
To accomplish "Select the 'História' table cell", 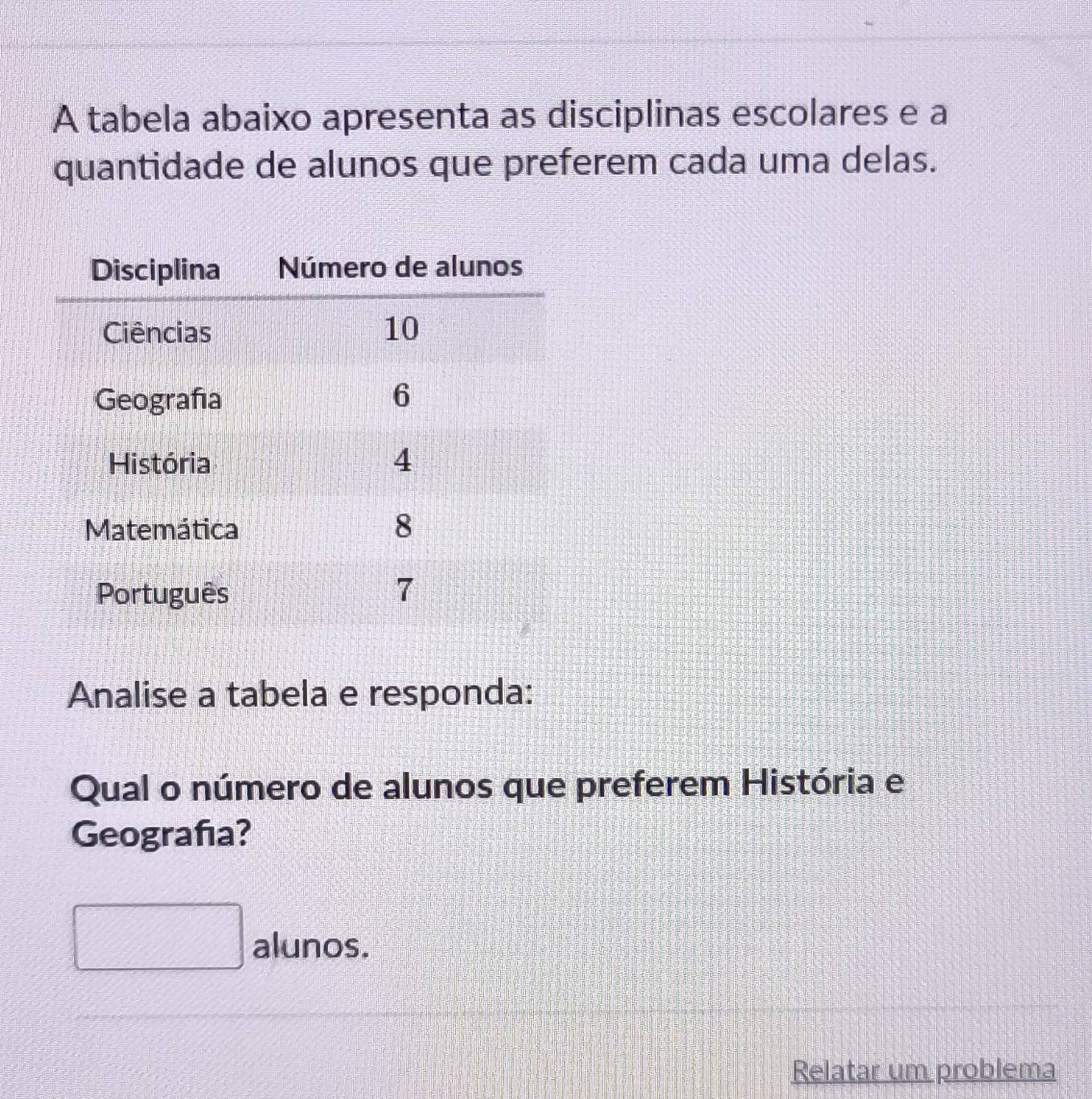I will click(x=159, y=463).
